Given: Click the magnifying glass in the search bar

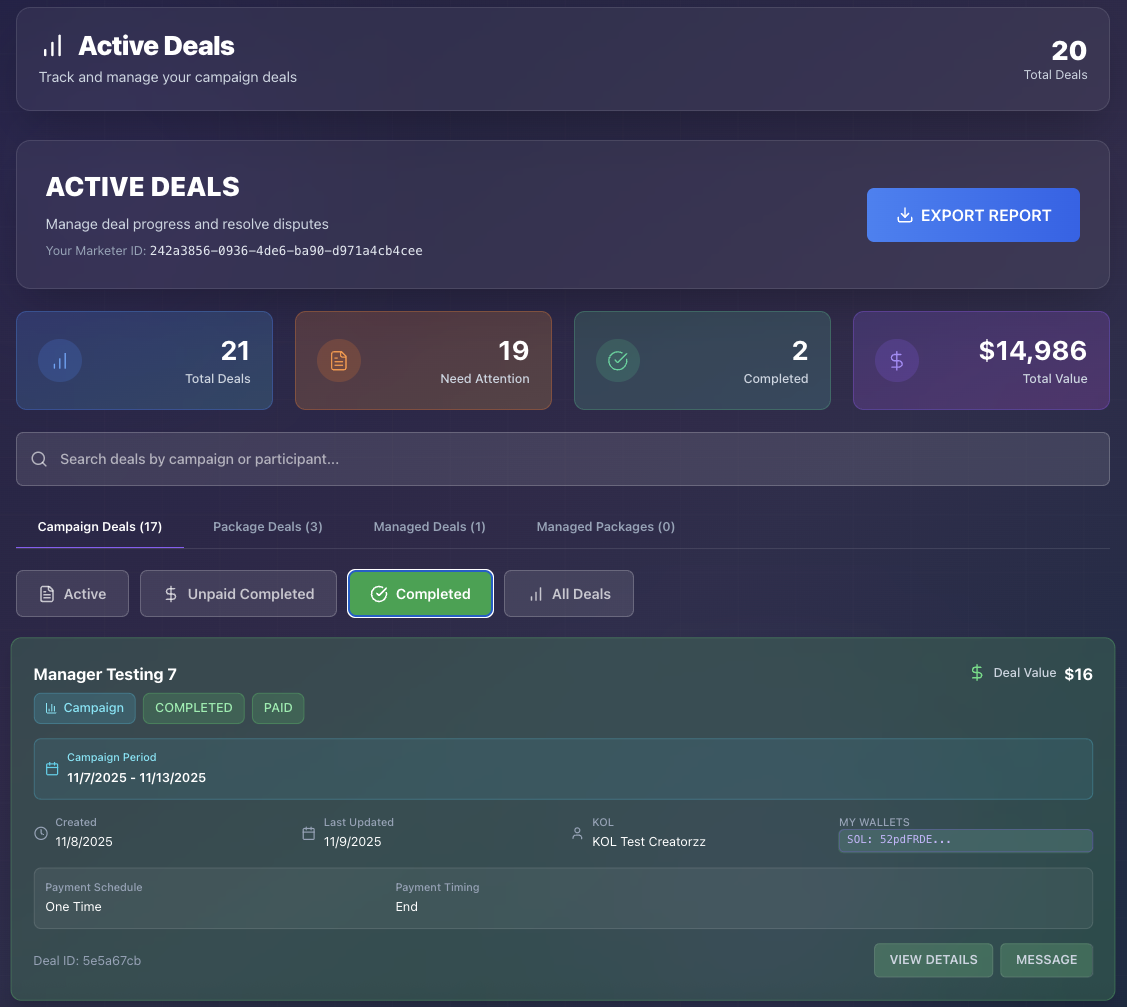Looking at the screenshot, I should click(39, 458).
